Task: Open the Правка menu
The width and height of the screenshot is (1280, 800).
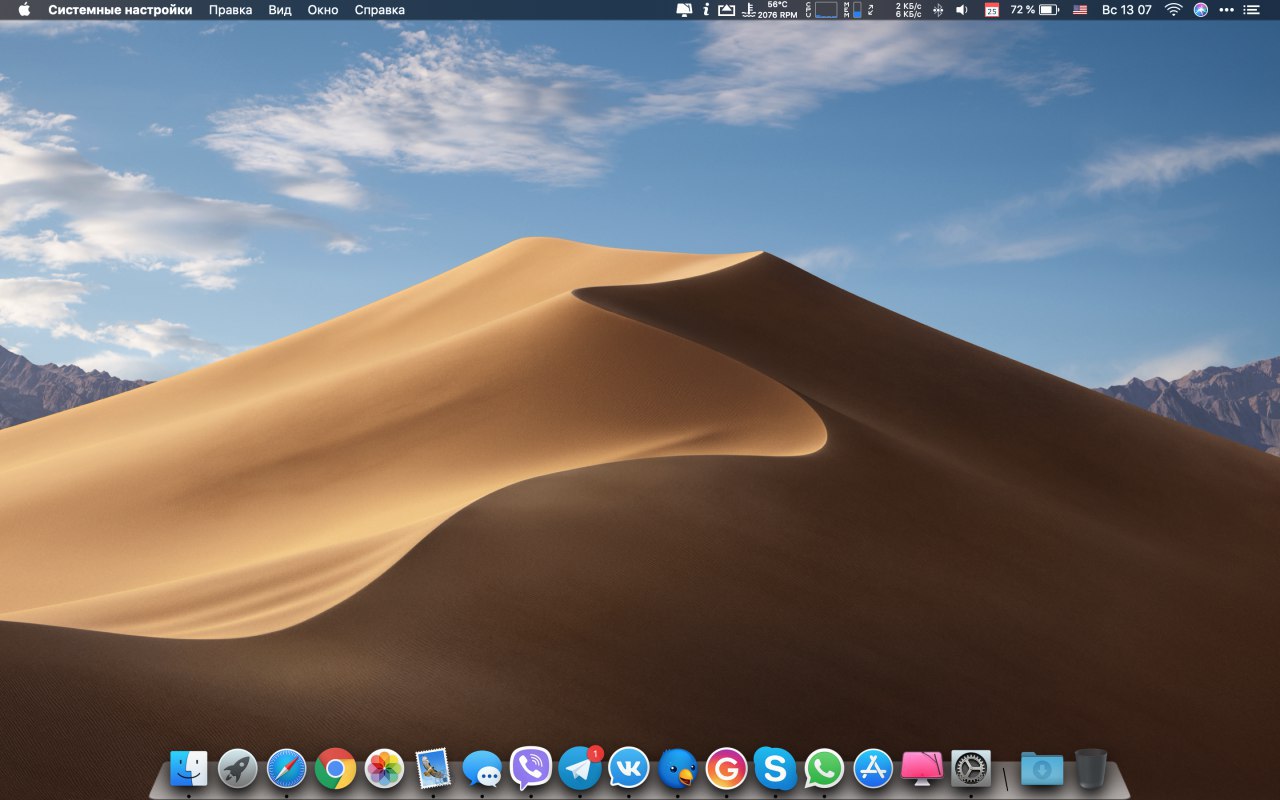Action: click(x=230, y=10)
